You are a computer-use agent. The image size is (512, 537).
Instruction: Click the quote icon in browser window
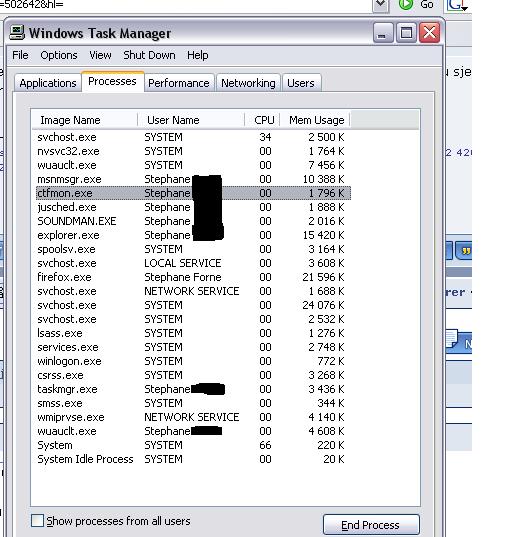coord(464,251)
